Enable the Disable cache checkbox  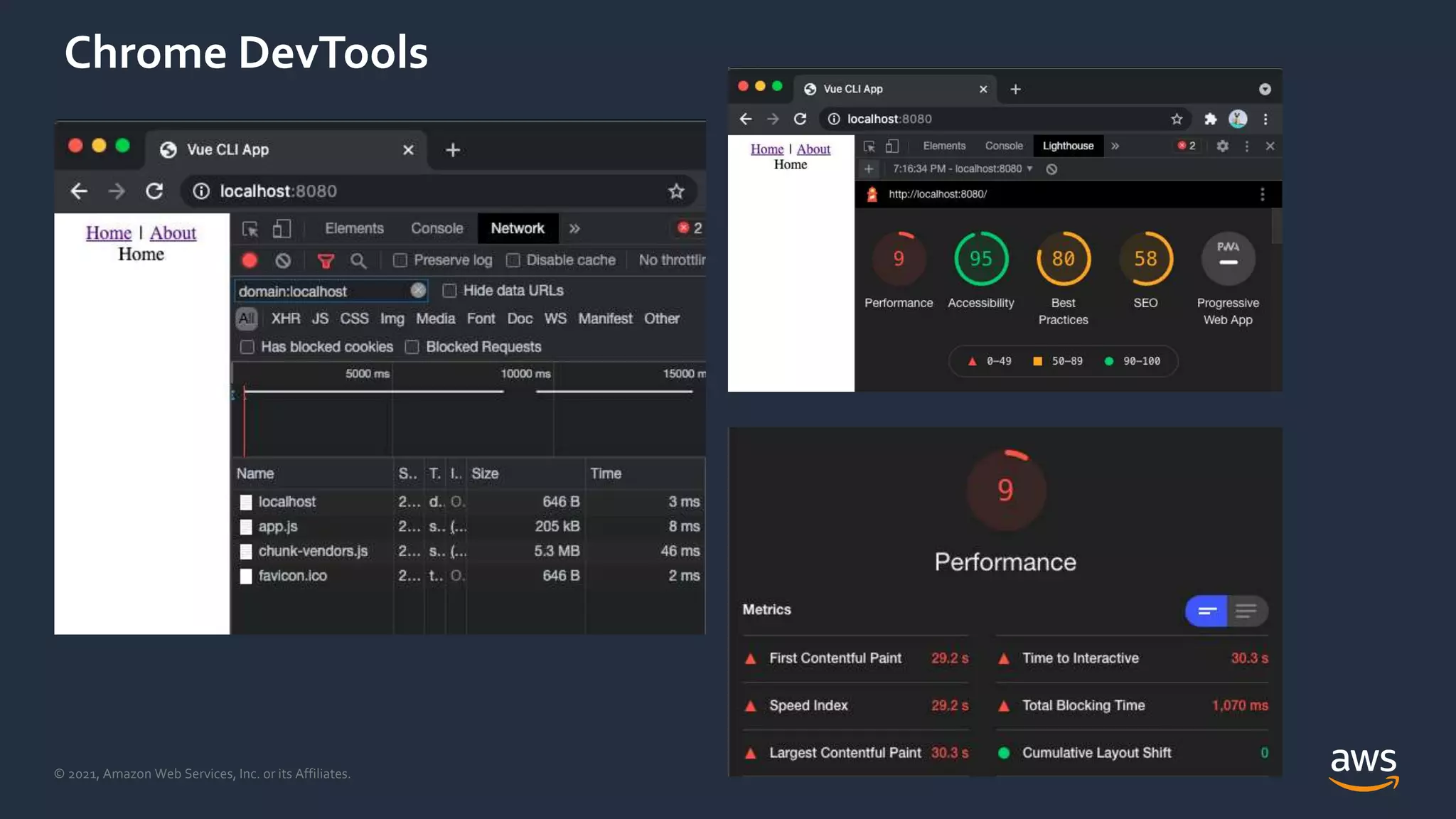click(x=513, y=260)
